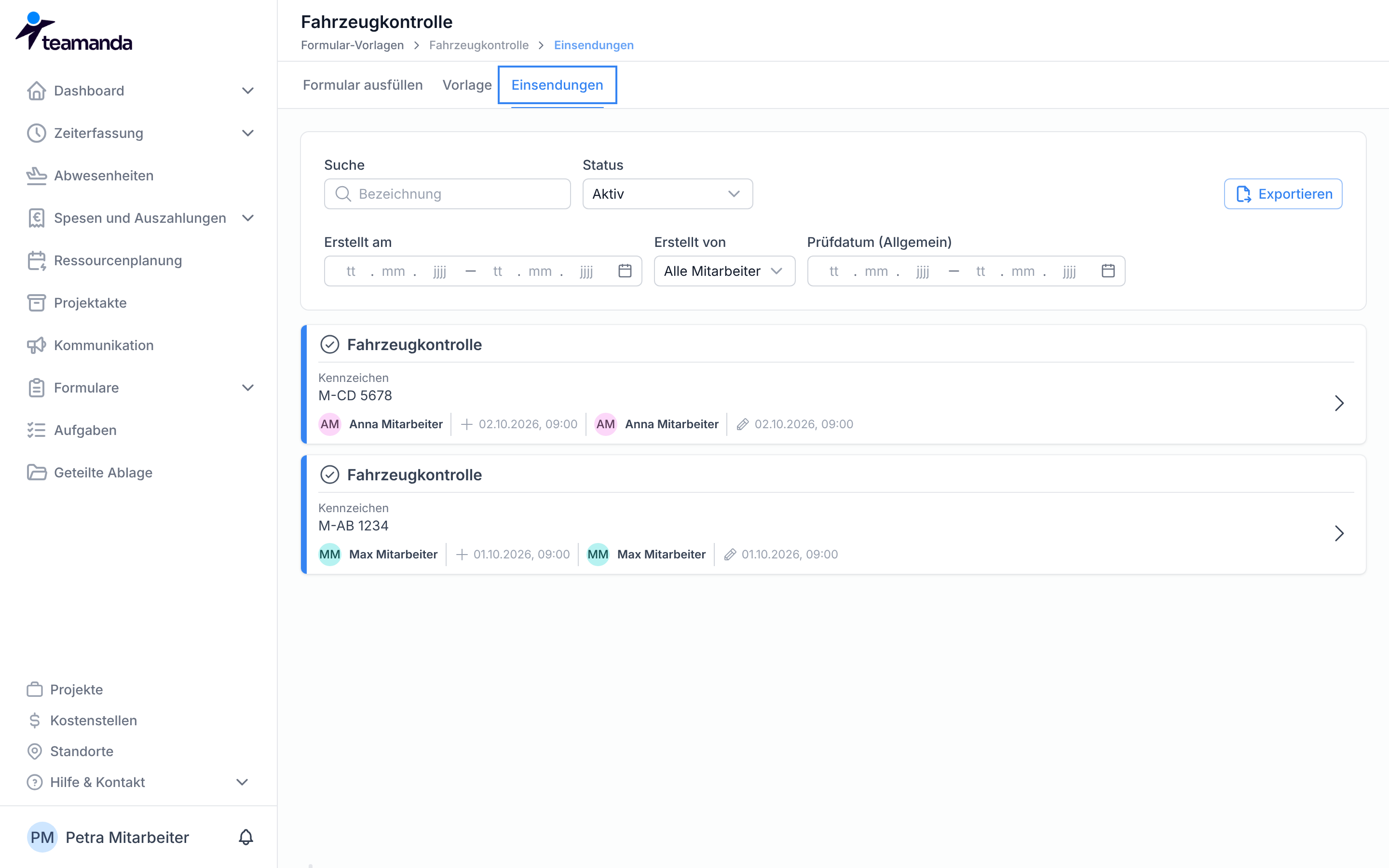Viewport: 1389px width, 868px height.
Task: Open the Dashboard home icon
Action: 36,91
